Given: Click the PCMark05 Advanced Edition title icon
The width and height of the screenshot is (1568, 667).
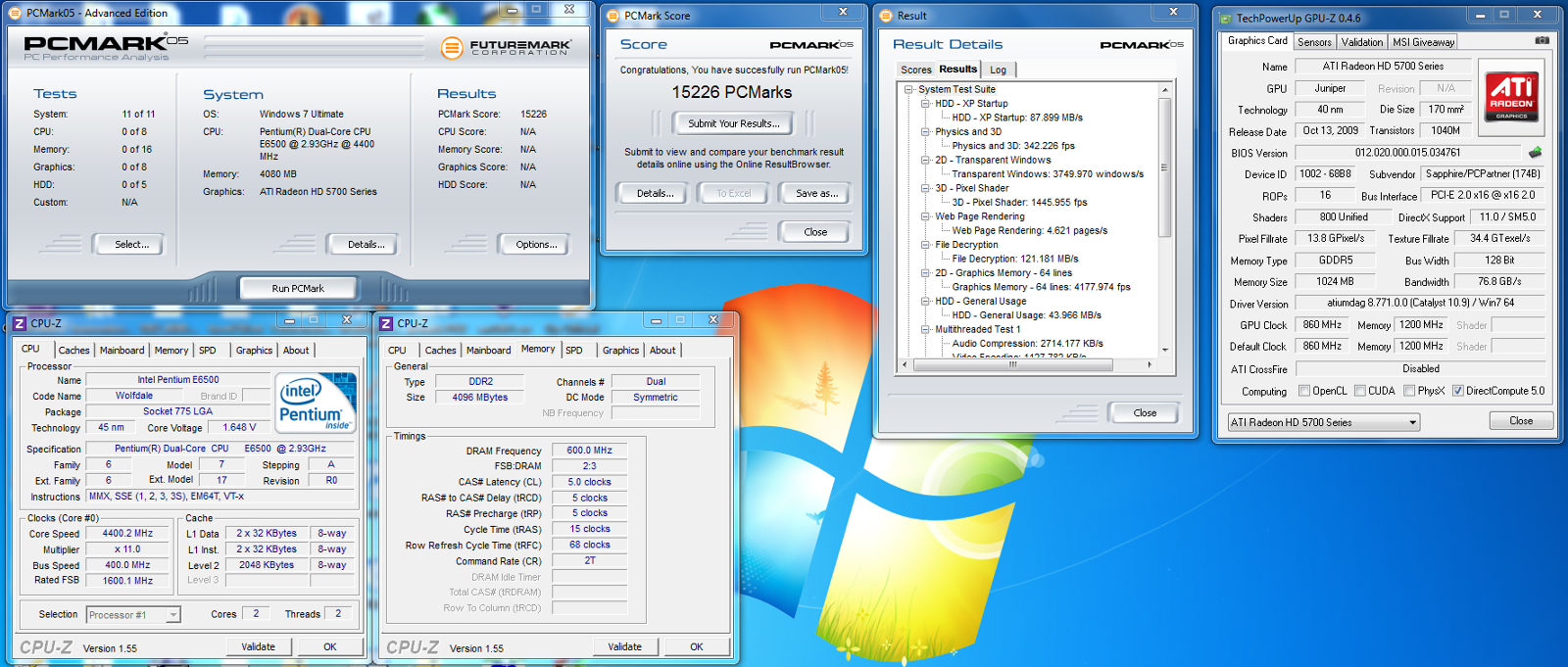Looking at the screenshot, I should tap(17, 14).
